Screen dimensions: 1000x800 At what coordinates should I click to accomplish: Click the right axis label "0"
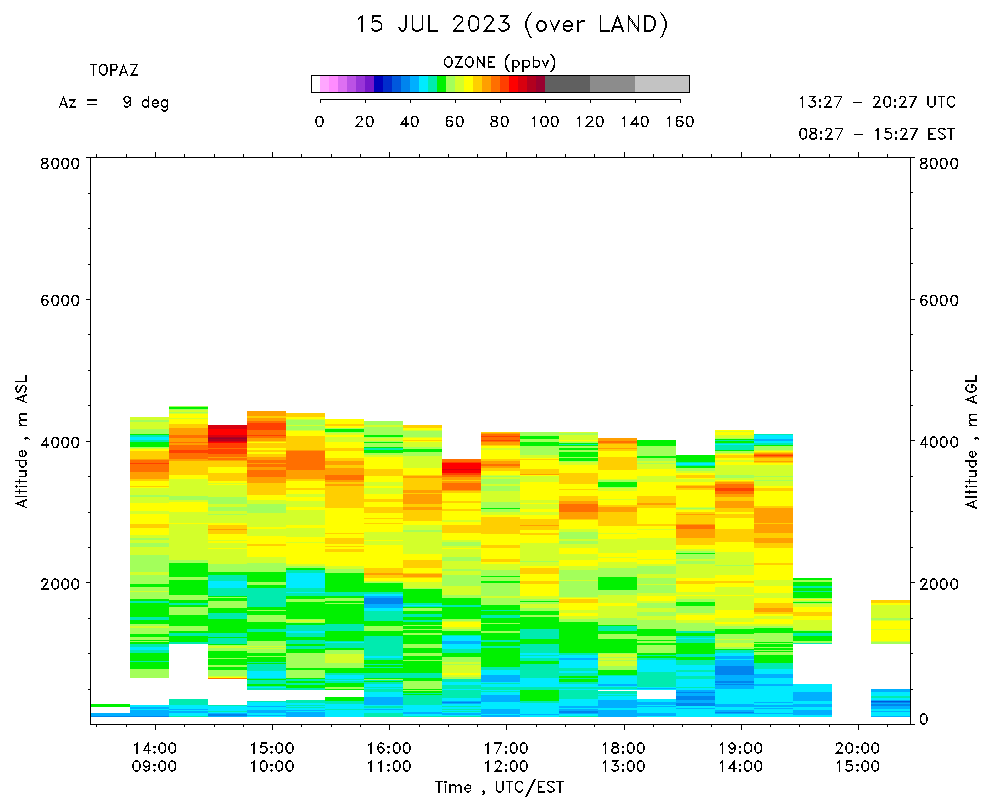pyautogui.click(x=923, y=719)
